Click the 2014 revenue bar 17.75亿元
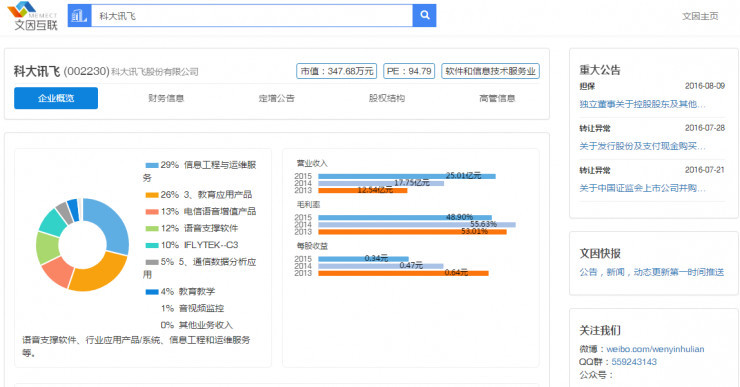 (x=381, y=183)
